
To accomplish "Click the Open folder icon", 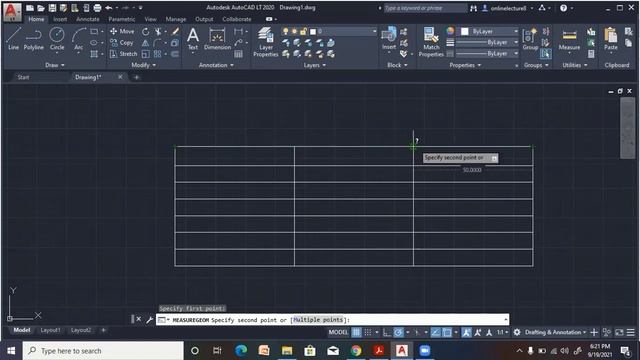I will pos(41,8).
